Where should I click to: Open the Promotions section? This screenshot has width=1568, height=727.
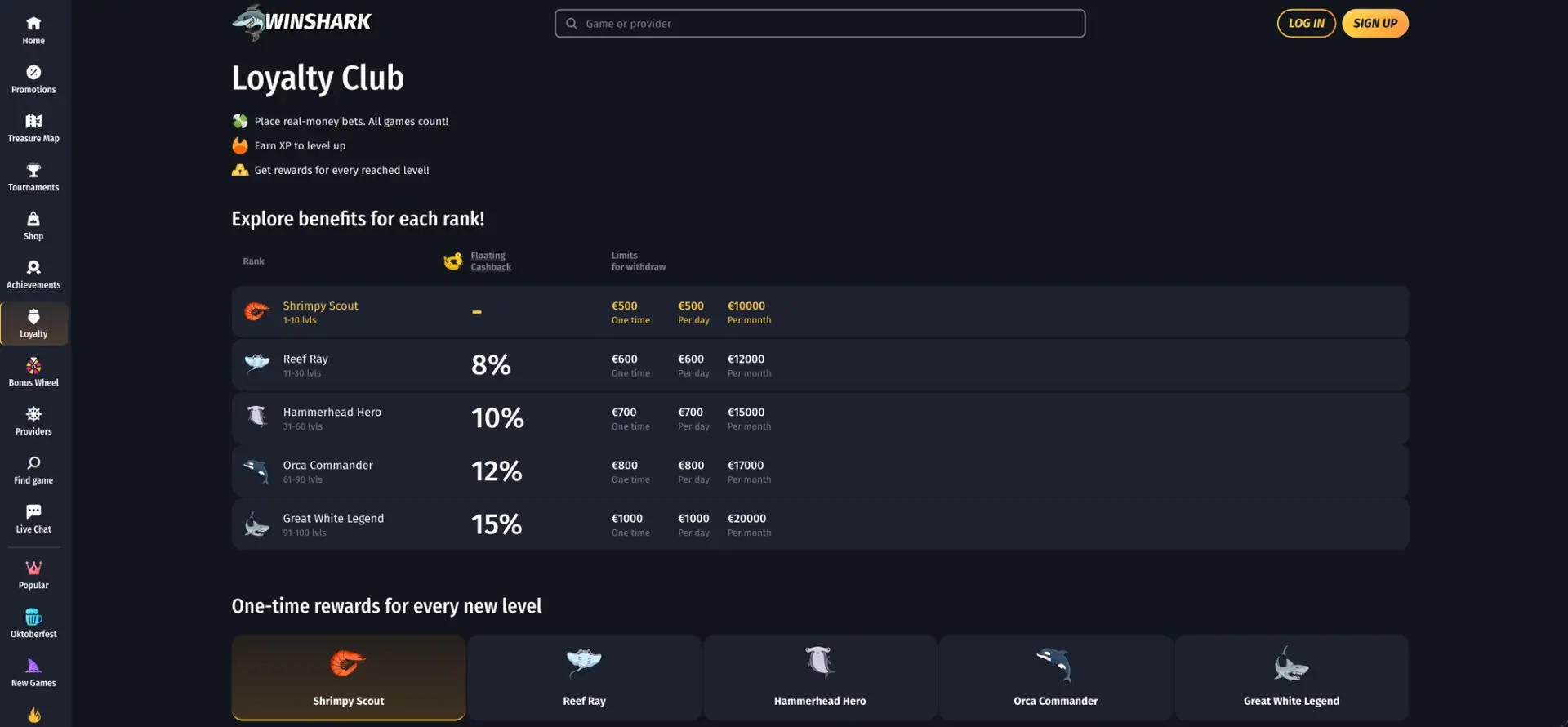tap(33, 79)
